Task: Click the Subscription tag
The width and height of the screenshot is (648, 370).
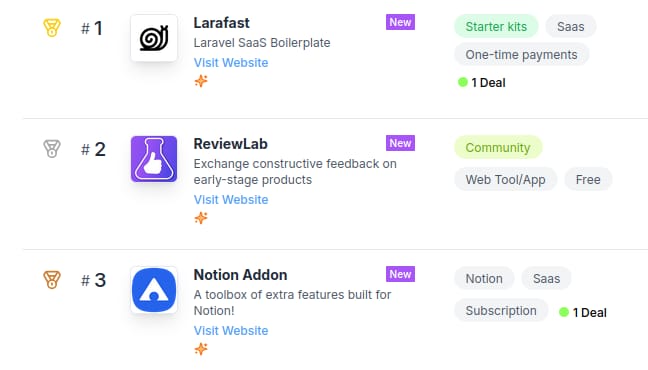Action: coord(501,311)
